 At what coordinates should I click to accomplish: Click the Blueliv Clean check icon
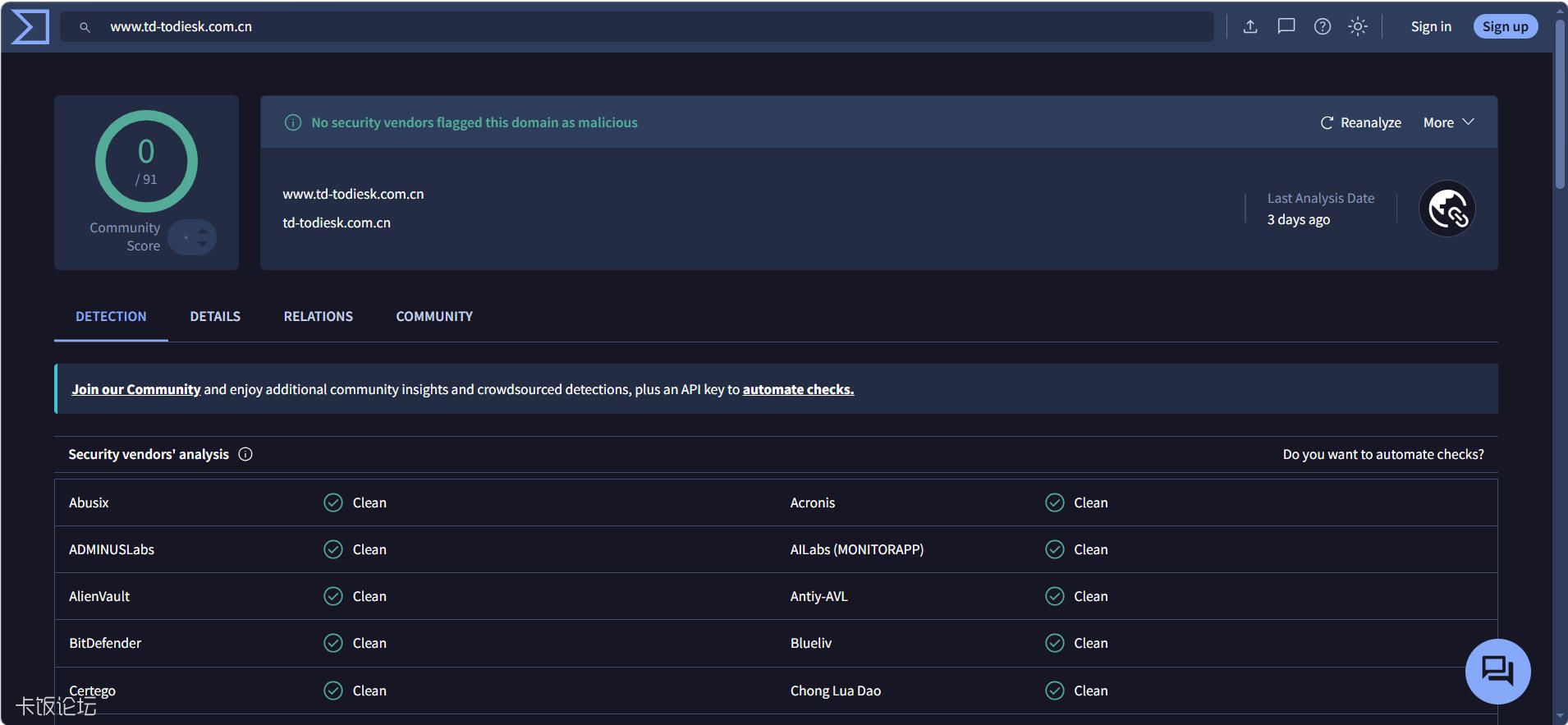[x=1055, y=643]
